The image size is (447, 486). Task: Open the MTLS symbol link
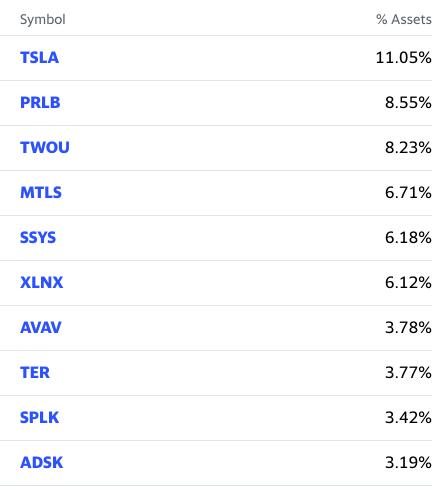(41, 193)
